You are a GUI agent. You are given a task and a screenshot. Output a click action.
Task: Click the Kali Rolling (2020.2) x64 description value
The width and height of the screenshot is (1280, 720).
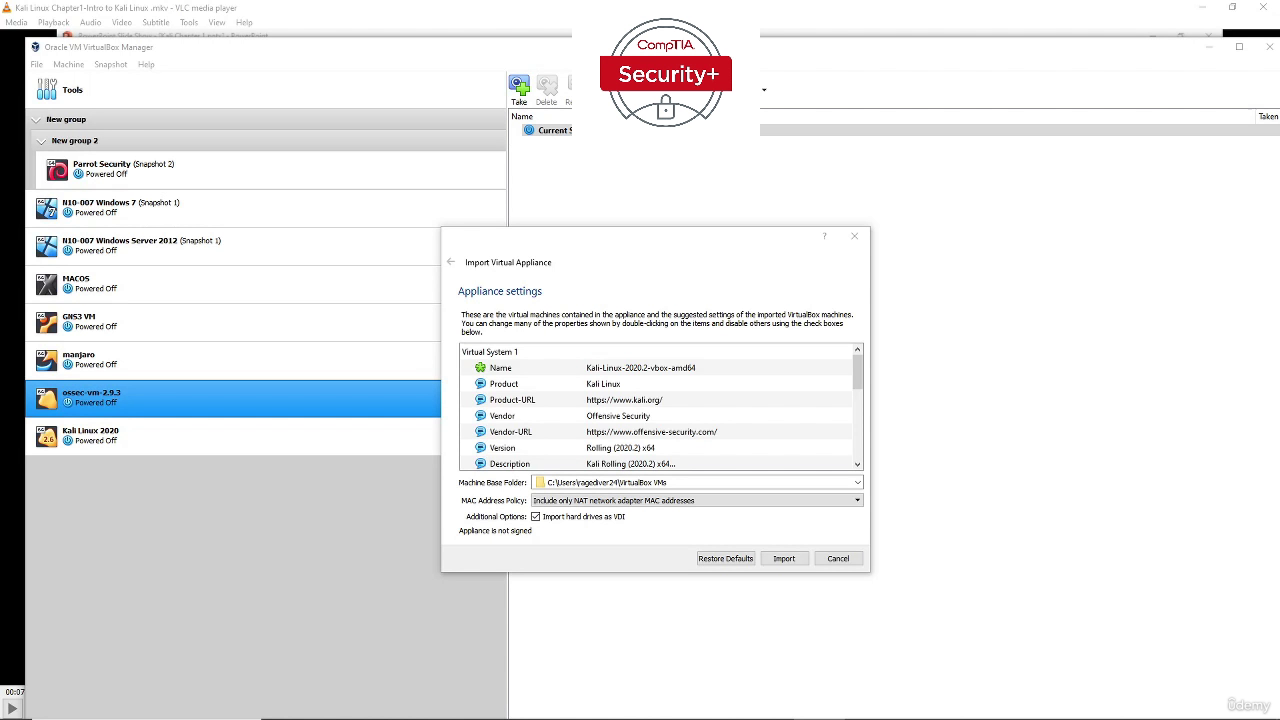(631, 464)
